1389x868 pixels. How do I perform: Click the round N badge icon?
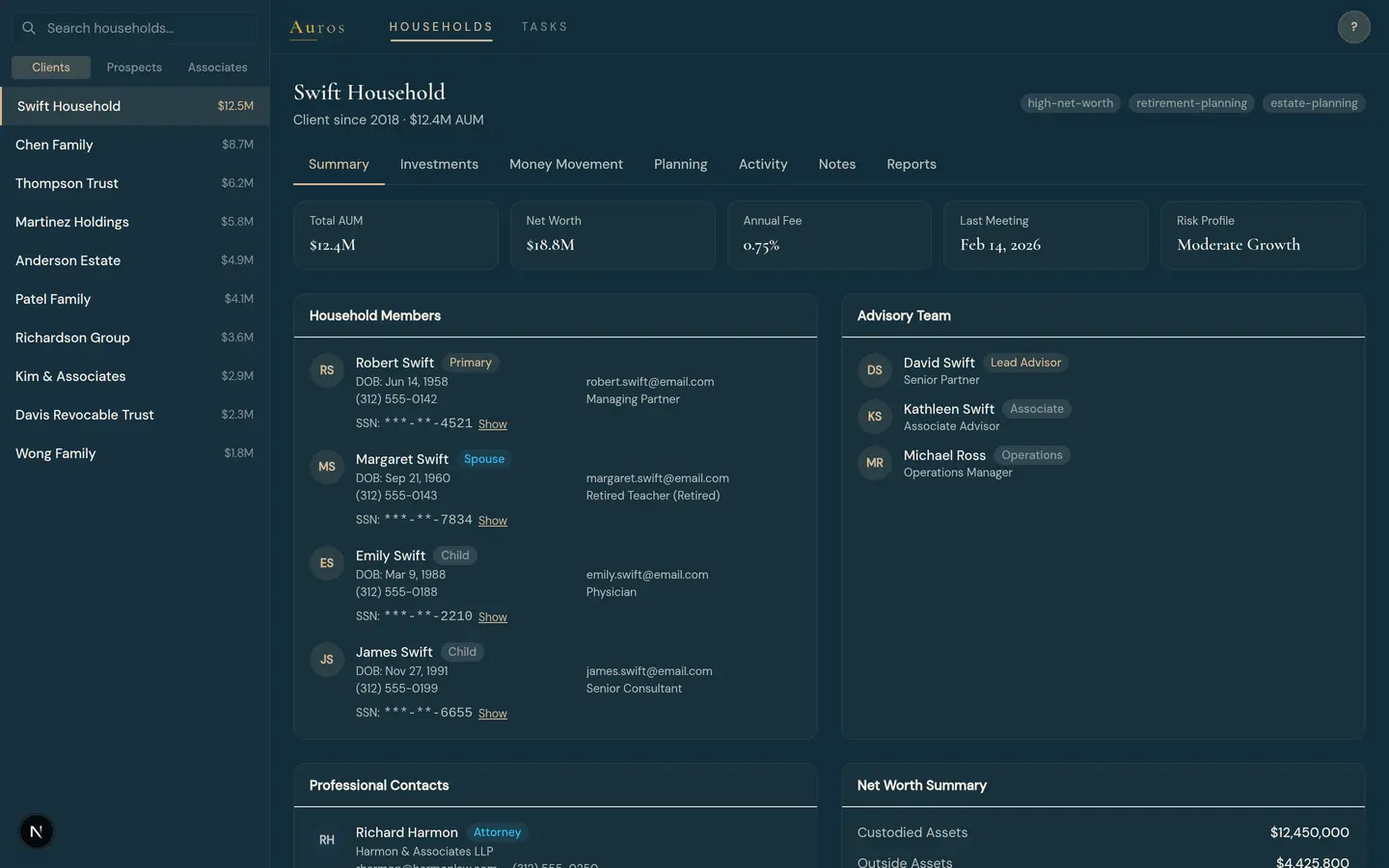tap(37, 831)
